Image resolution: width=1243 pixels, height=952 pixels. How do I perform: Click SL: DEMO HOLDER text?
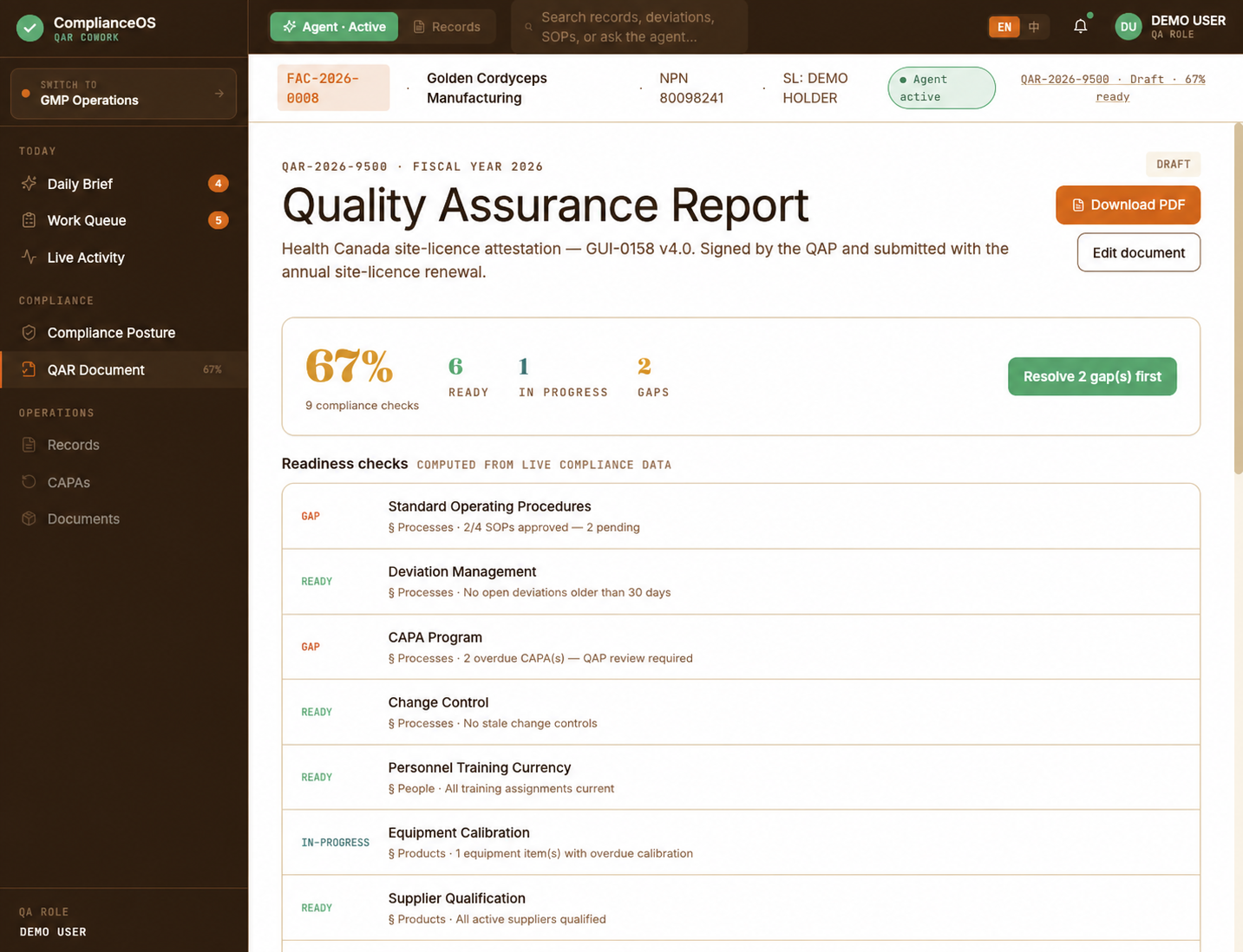pyautogui.click(x=815, y=88)
